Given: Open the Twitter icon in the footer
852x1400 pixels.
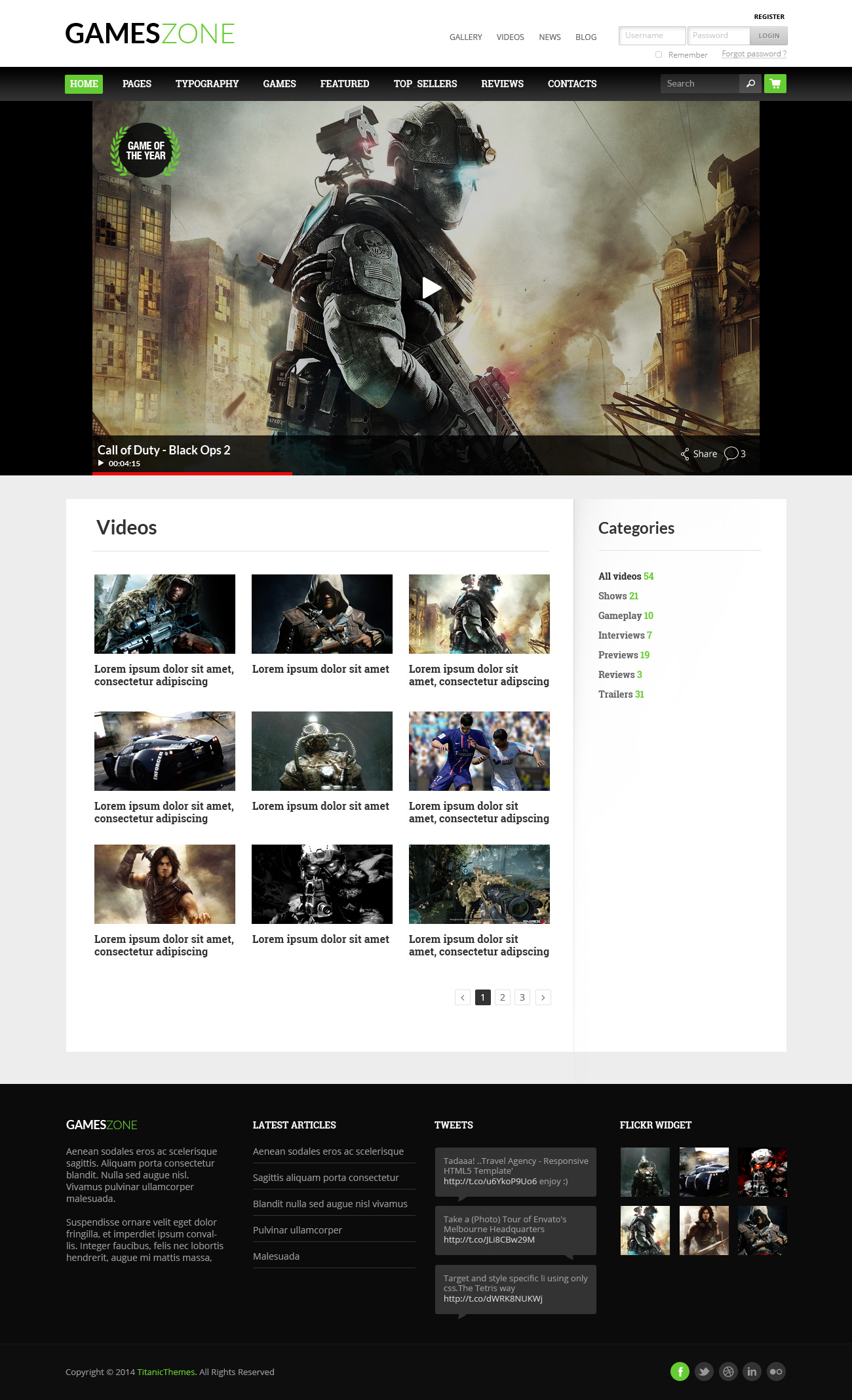Looking at the screenshot, I should coord(704,1371).
